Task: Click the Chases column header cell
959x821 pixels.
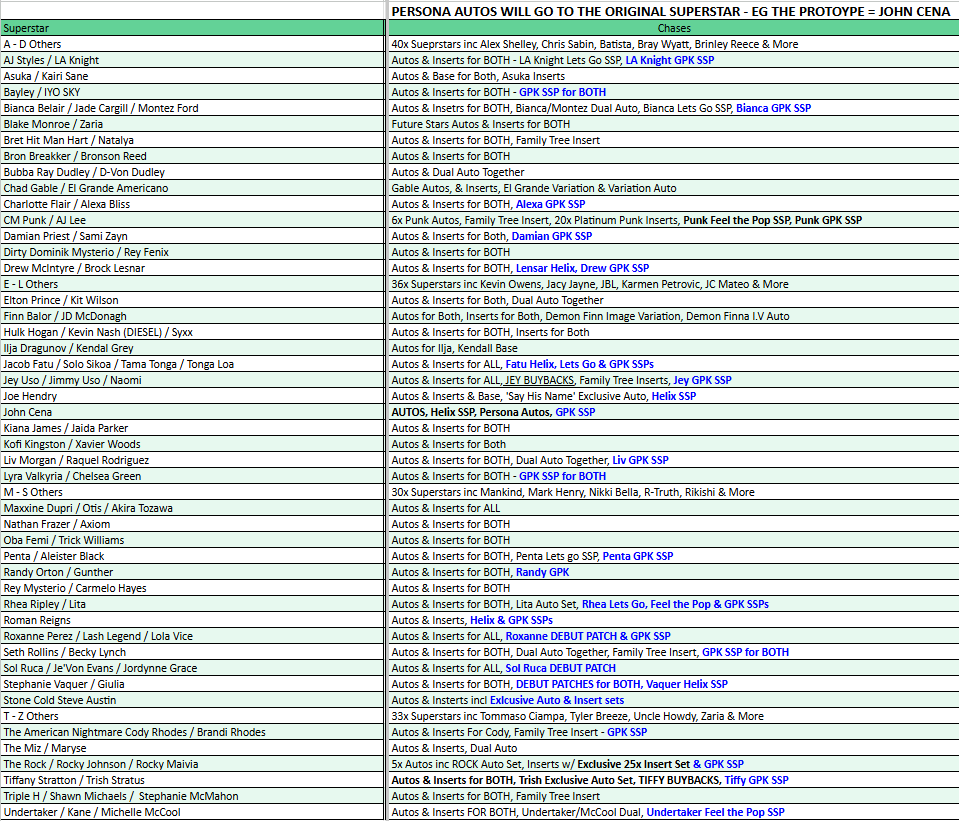Action: click(x=673, y=28)
